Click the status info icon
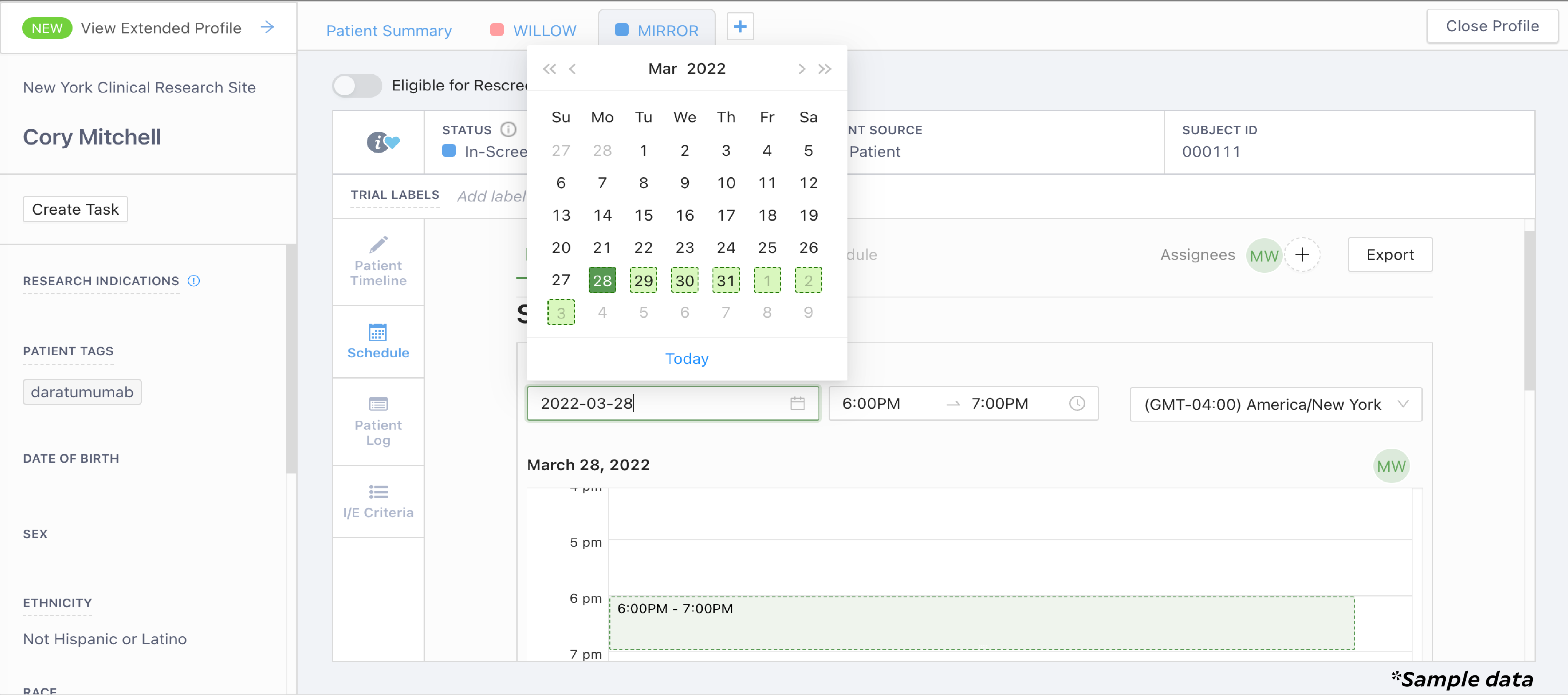This screenshot has height=695, width=1568. click(508, 130)
